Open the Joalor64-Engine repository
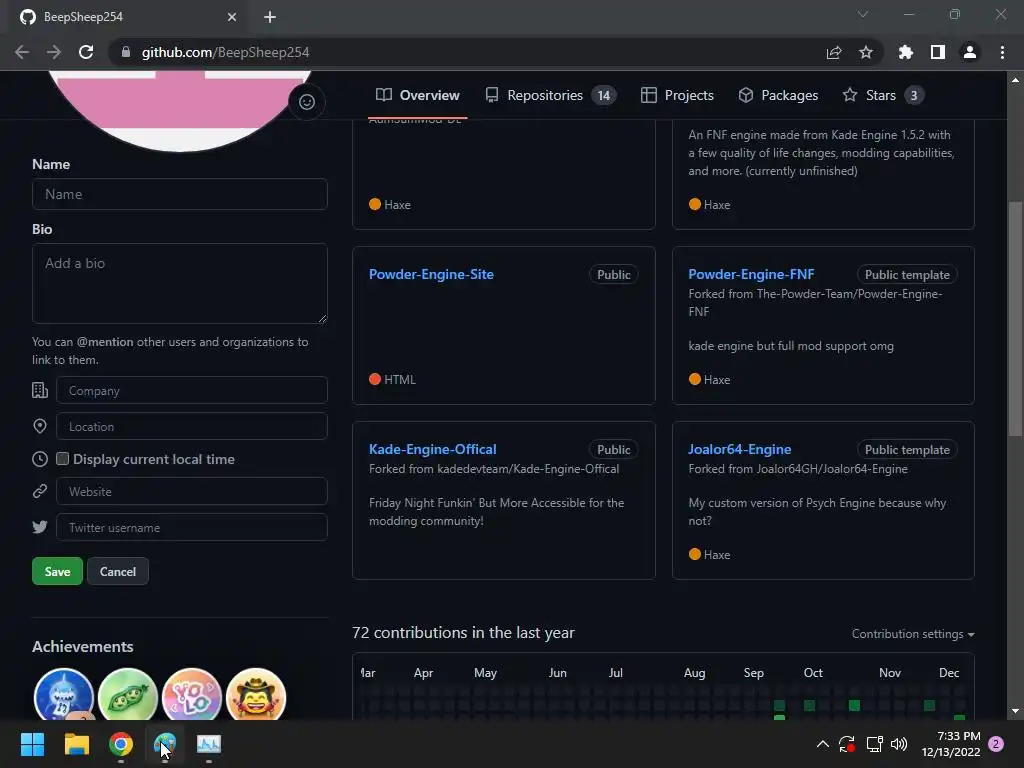 [739, 449]
